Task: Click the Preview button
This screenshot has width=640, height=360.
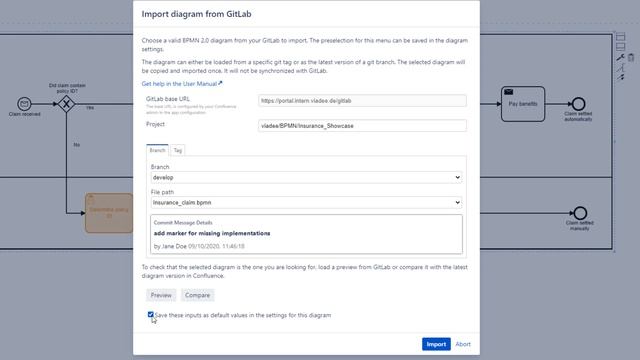Action: click(x=161, y=295)
